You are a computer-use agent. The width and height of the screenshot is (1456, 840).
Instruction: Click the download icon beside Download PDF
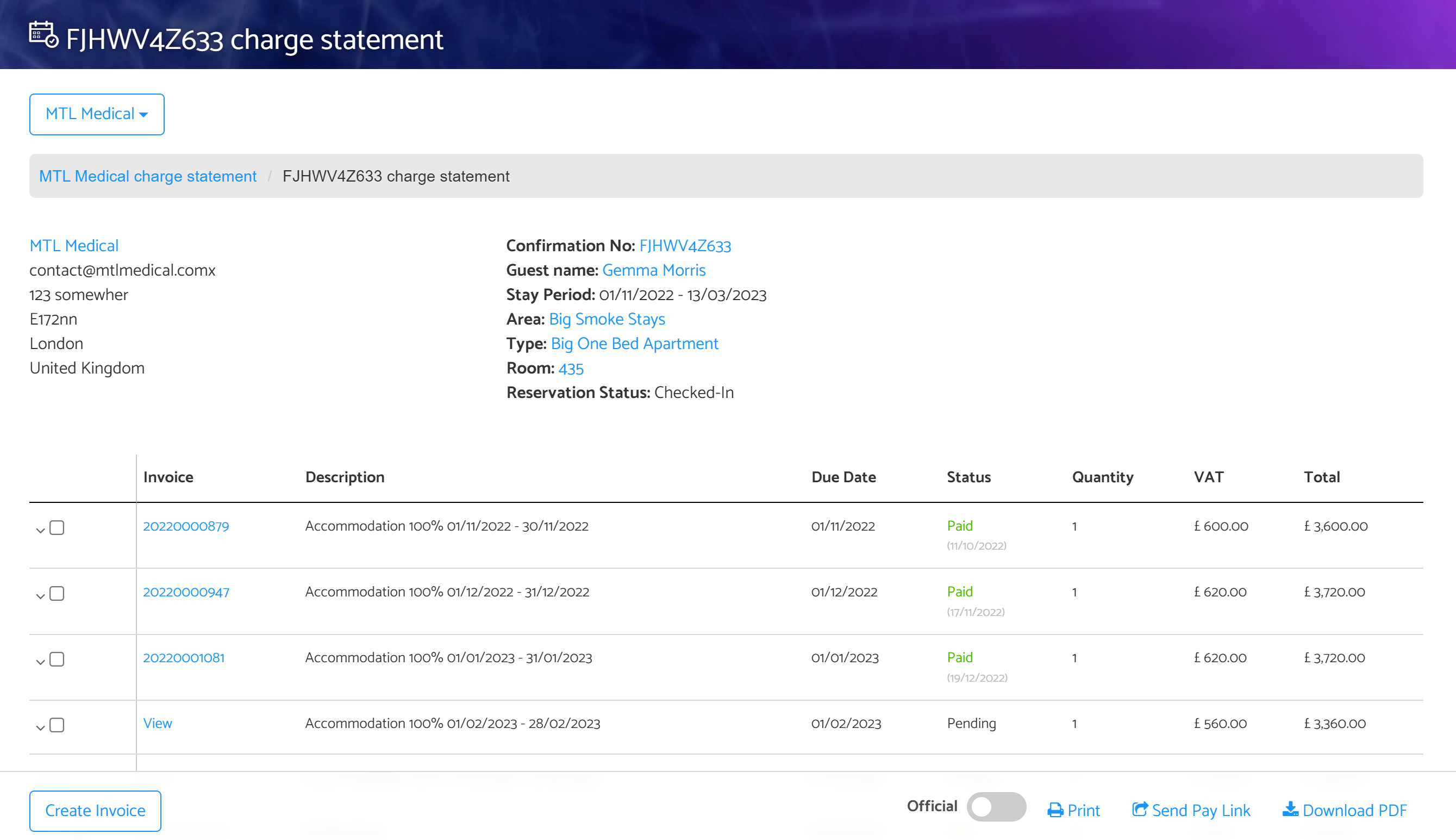[1290, 809]
